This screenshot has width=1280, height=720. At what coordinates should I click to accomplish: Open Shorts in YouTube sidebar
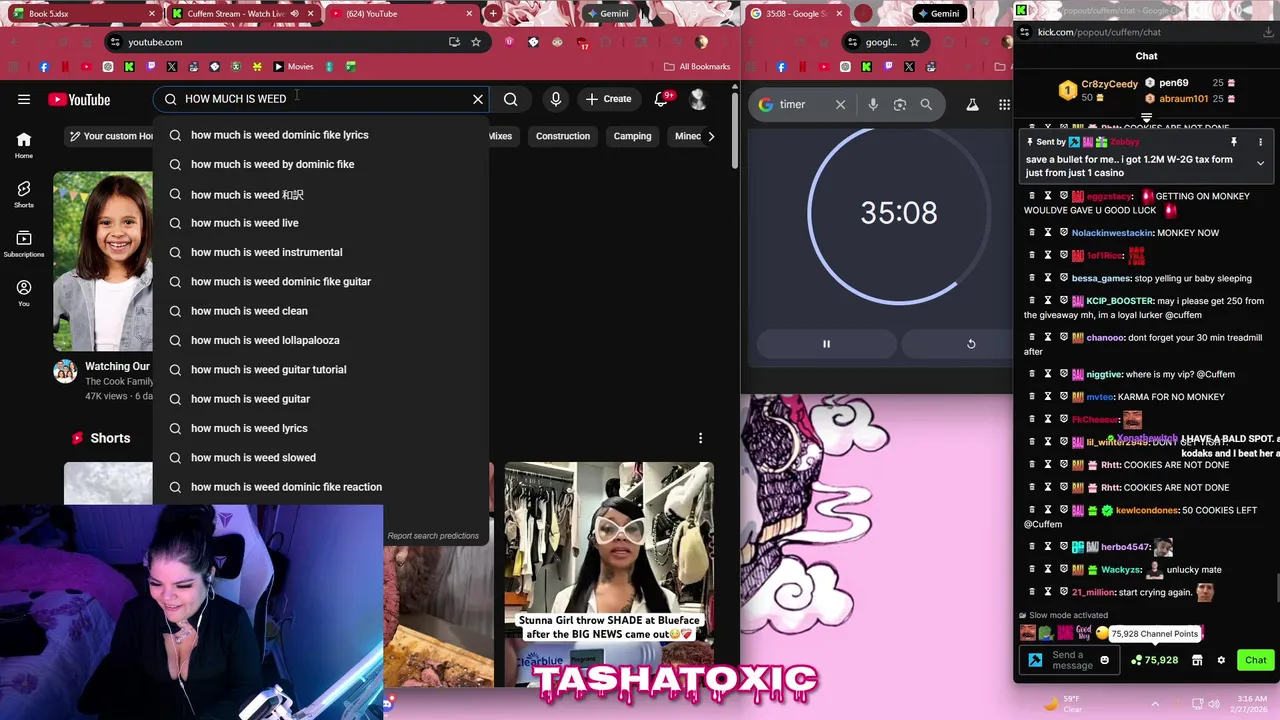click(24, 195)
